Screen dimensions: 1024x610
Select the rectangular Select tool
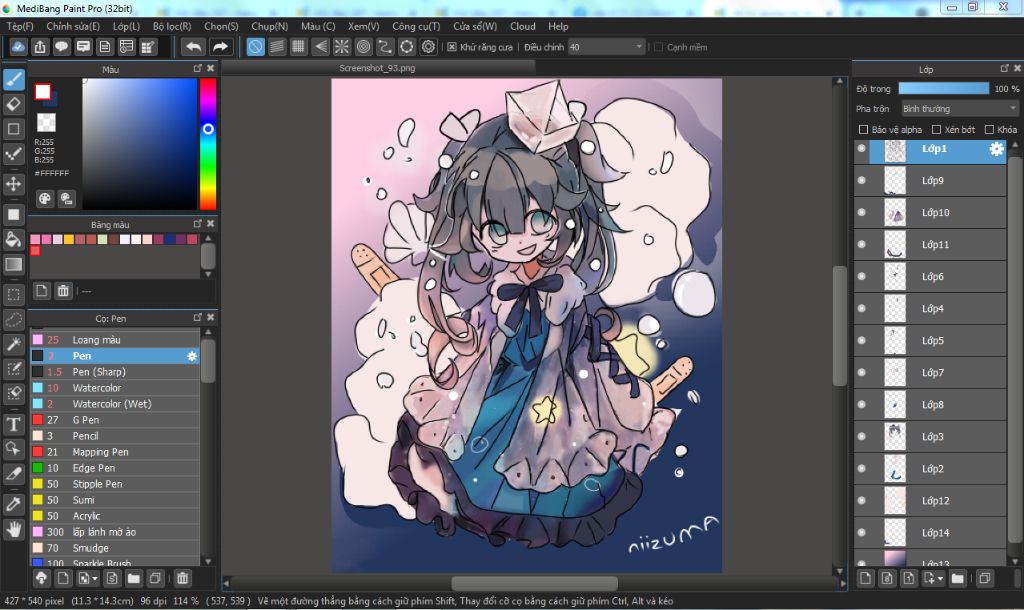coord(14,295)
